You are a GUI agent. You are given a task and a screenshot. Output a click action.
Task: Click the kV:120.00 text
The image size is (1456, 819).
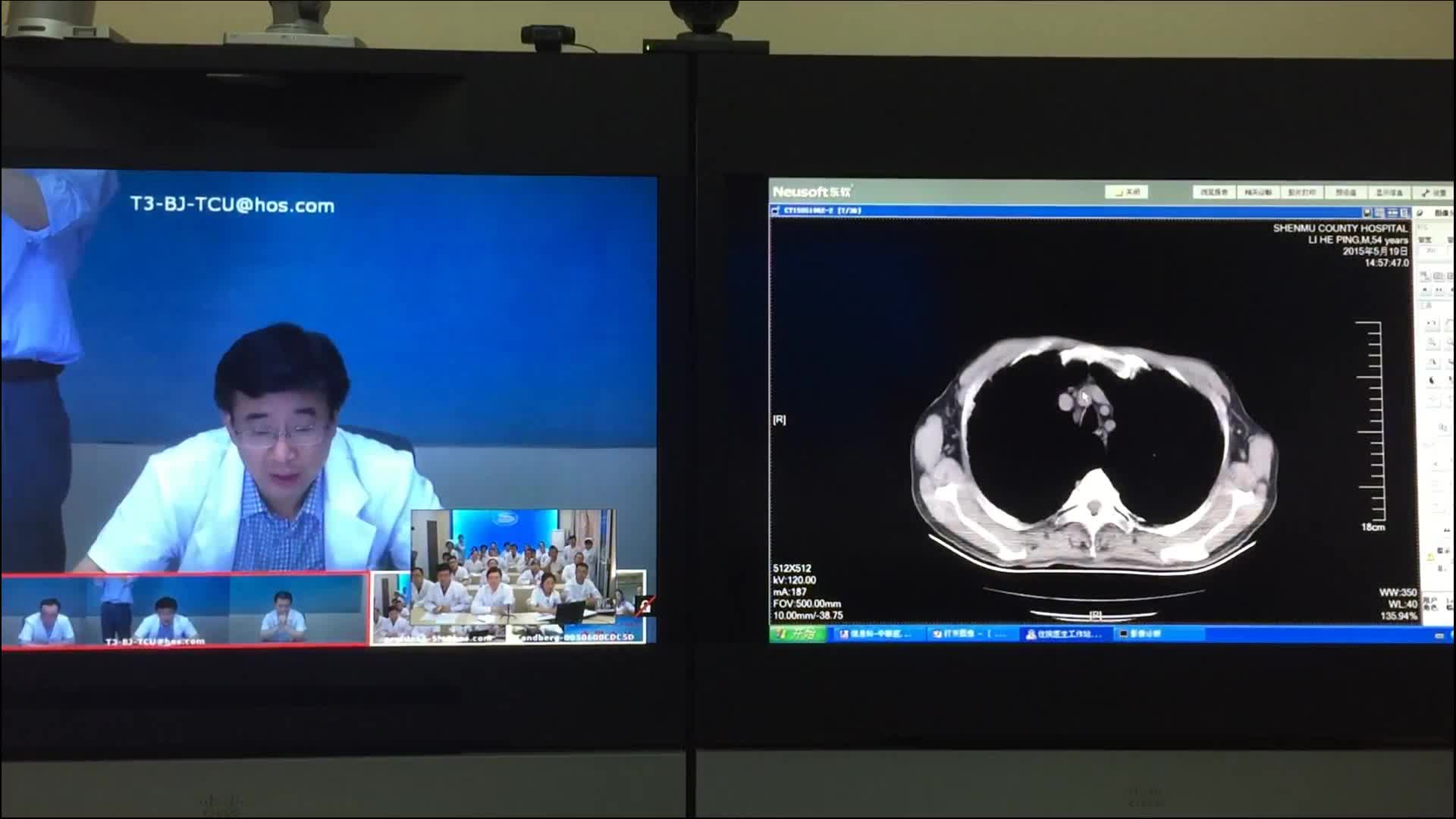click(x=794, y=580)
